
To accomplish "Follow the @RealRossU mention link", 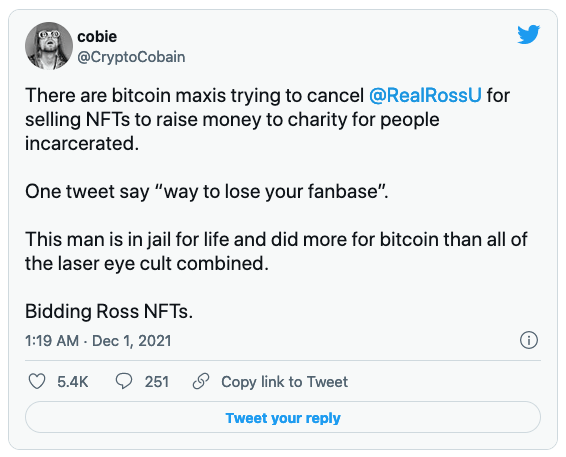I will point(425,96).
